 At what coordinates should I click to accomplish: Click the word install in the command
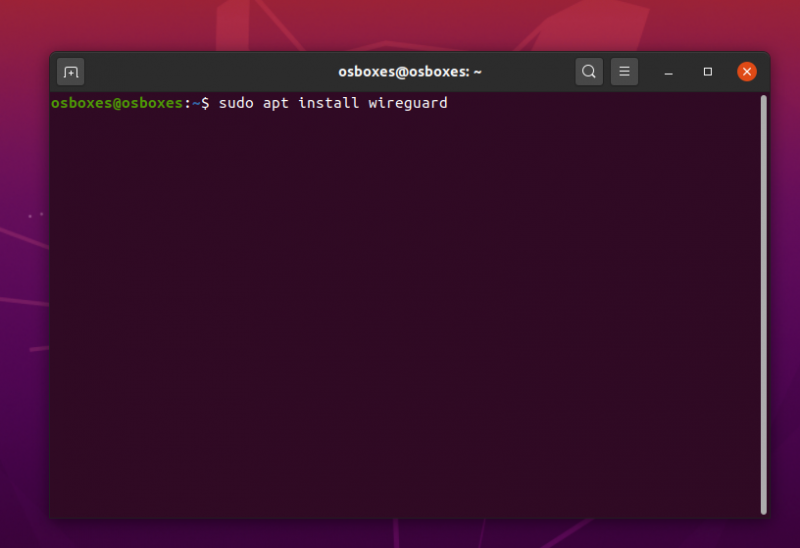pos(327,103)
